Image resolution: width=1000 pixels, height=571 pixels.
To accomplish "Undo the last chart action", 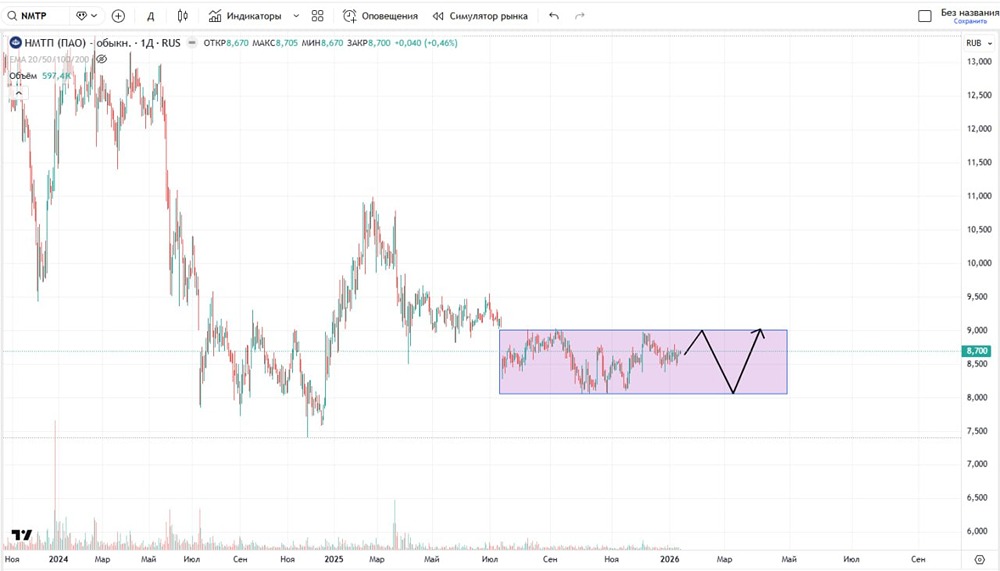I will 554,16.
